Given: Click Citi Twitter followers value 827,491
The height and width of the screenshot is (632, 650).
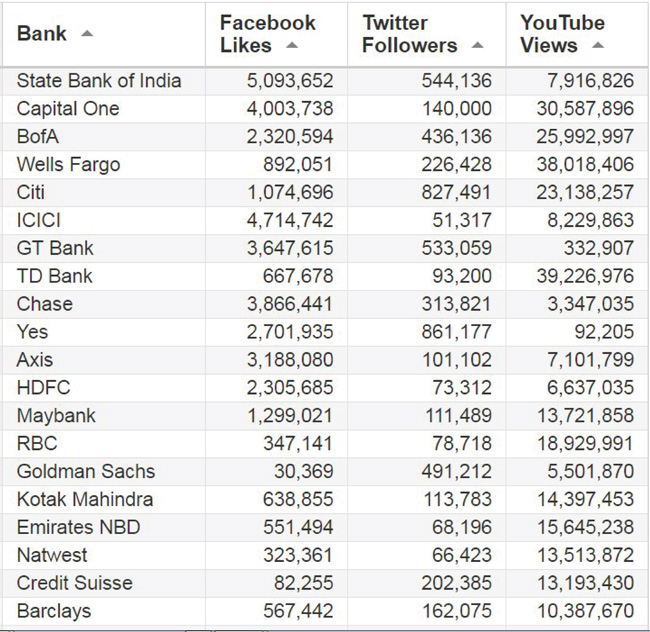Looking at the screenshot, I should (x=456, y=192).
